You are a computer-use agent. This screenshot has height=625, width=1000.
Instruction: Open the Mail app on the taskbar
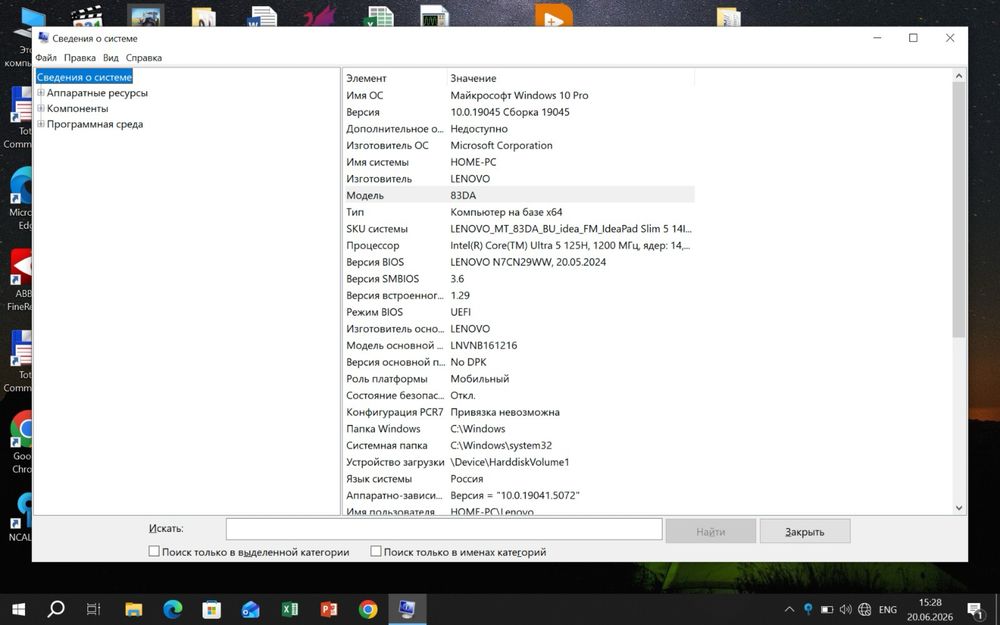pos(251,610)
